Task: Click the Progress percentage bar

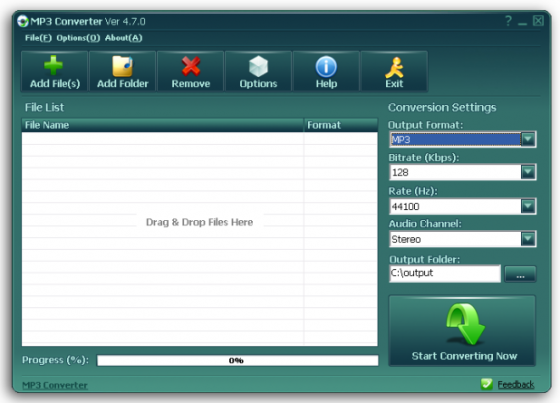Action: [x=238, y=360]
